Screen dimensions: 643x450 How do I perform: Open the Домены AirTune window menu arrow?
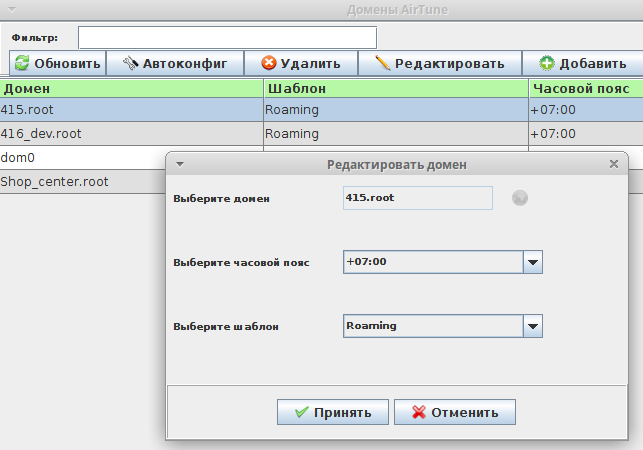pyautogui.click(x=12, y=10)
